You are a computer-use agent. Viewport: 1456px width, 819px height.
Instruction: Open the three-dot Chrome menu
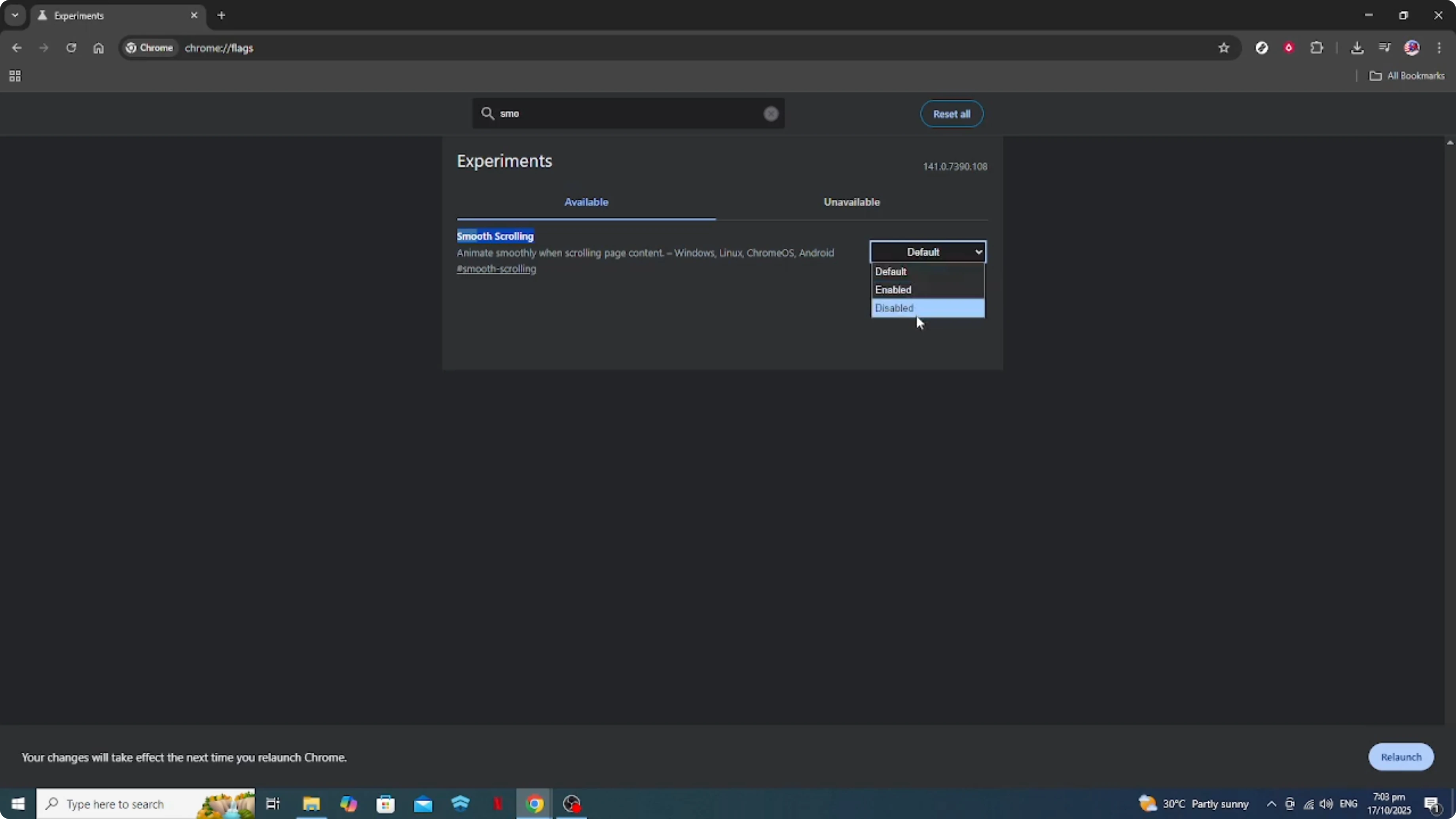click(1440, 47)
